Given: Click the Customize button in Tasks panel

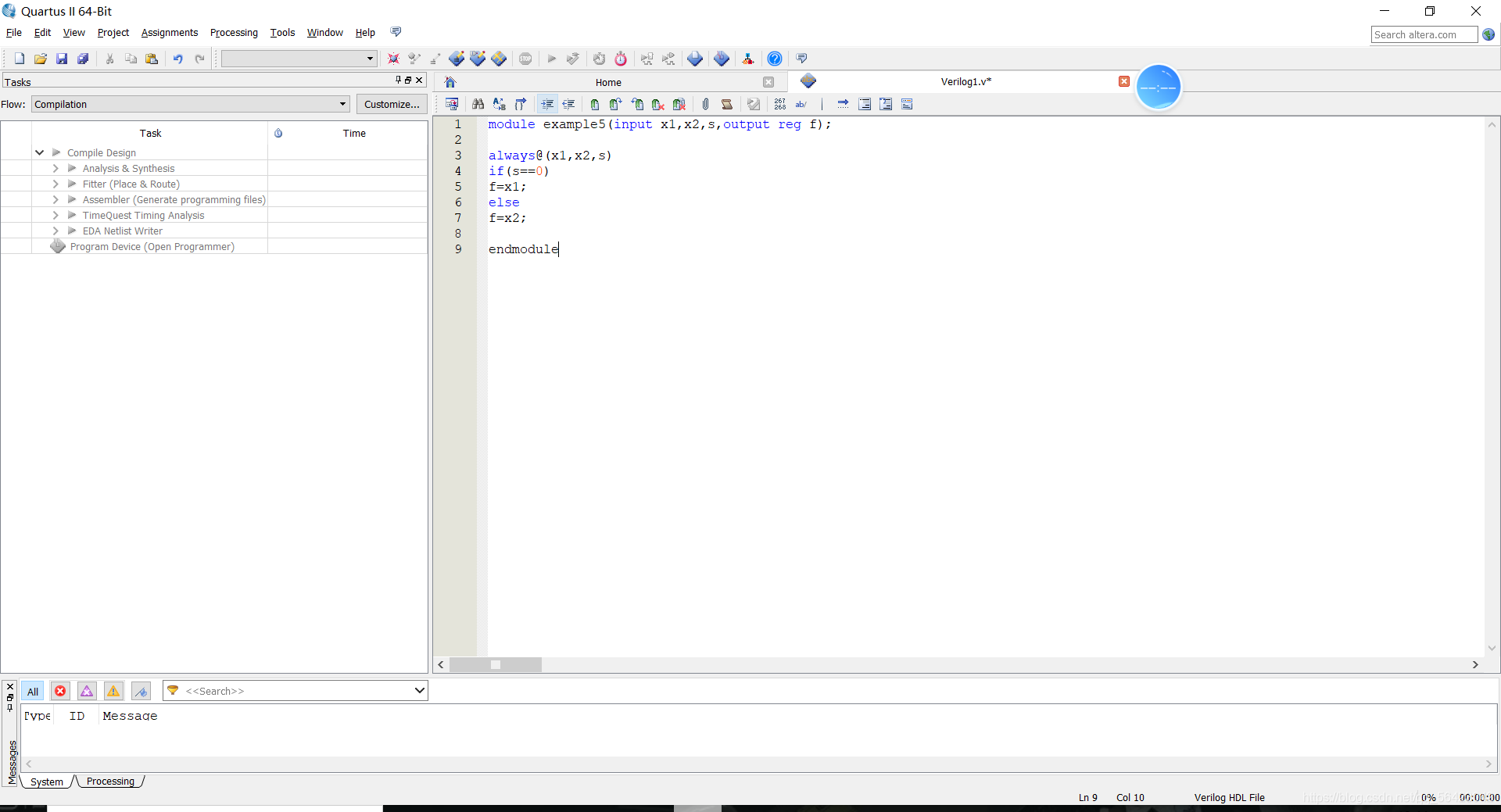Looking at the screenshot, I should point(391,104).
